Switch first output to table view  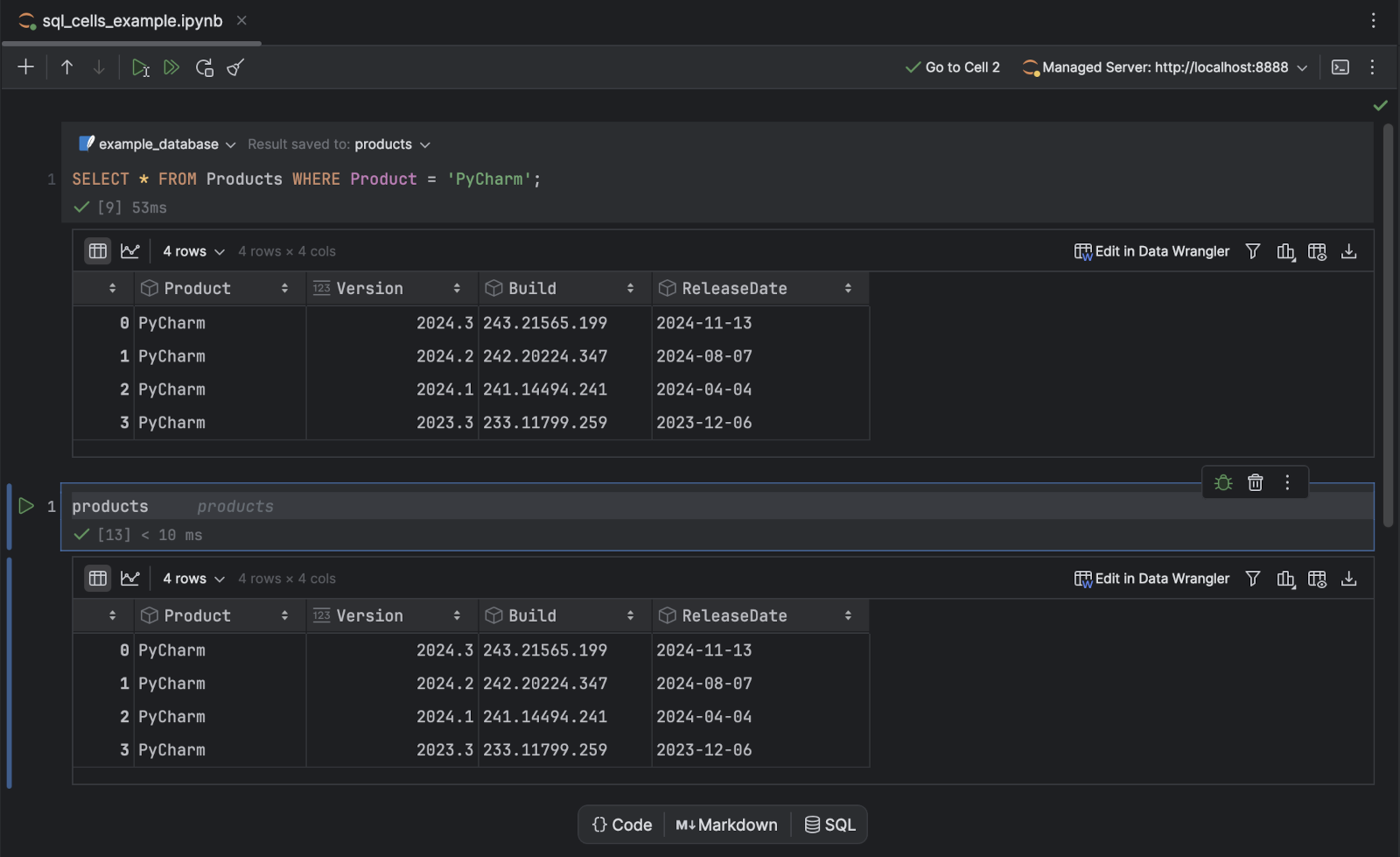(x=98, y=251)
